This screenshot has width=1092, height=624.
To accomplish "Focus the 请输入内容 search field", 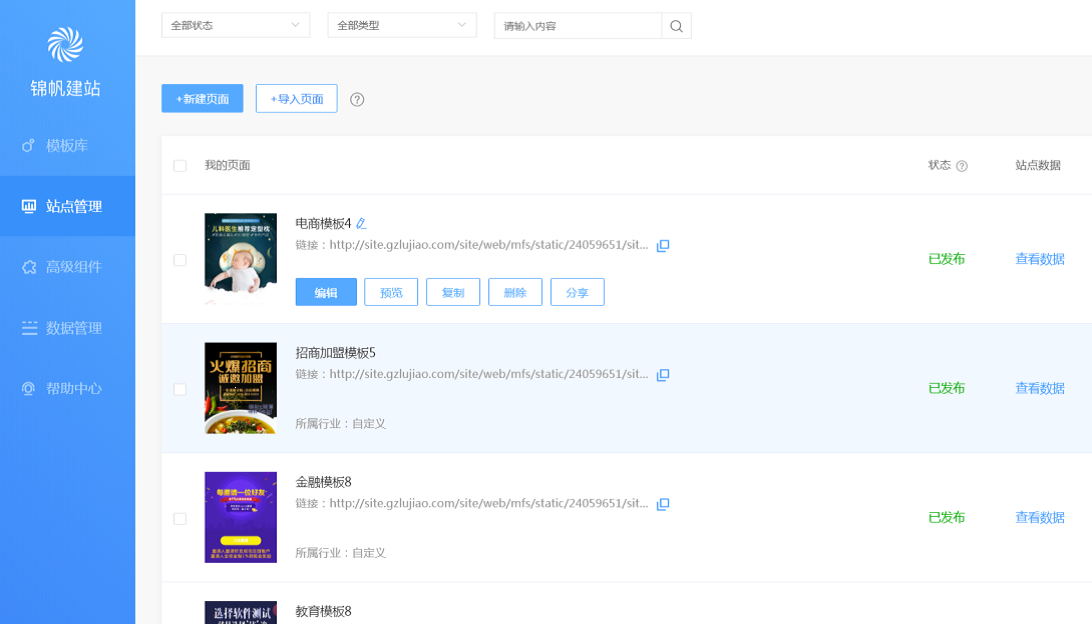I will [x=578, y=26].
